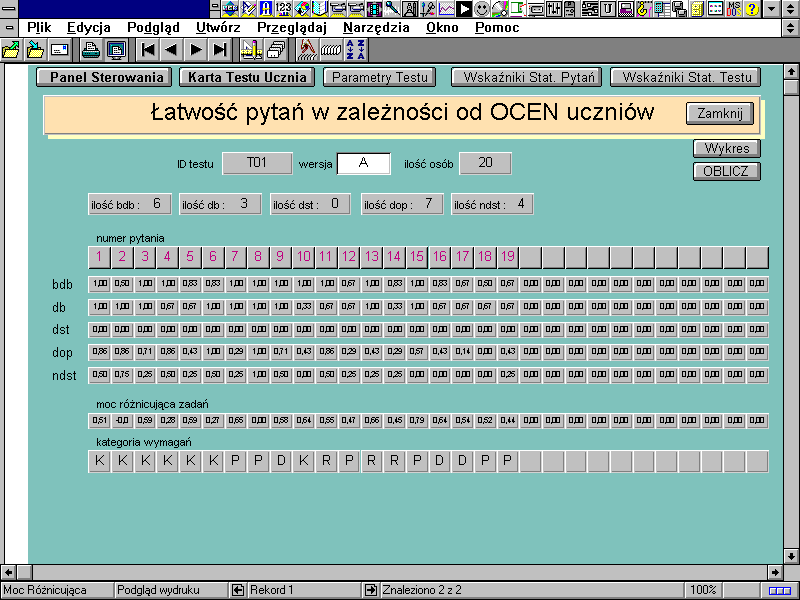Click the Wykres button

pos(726,149)
